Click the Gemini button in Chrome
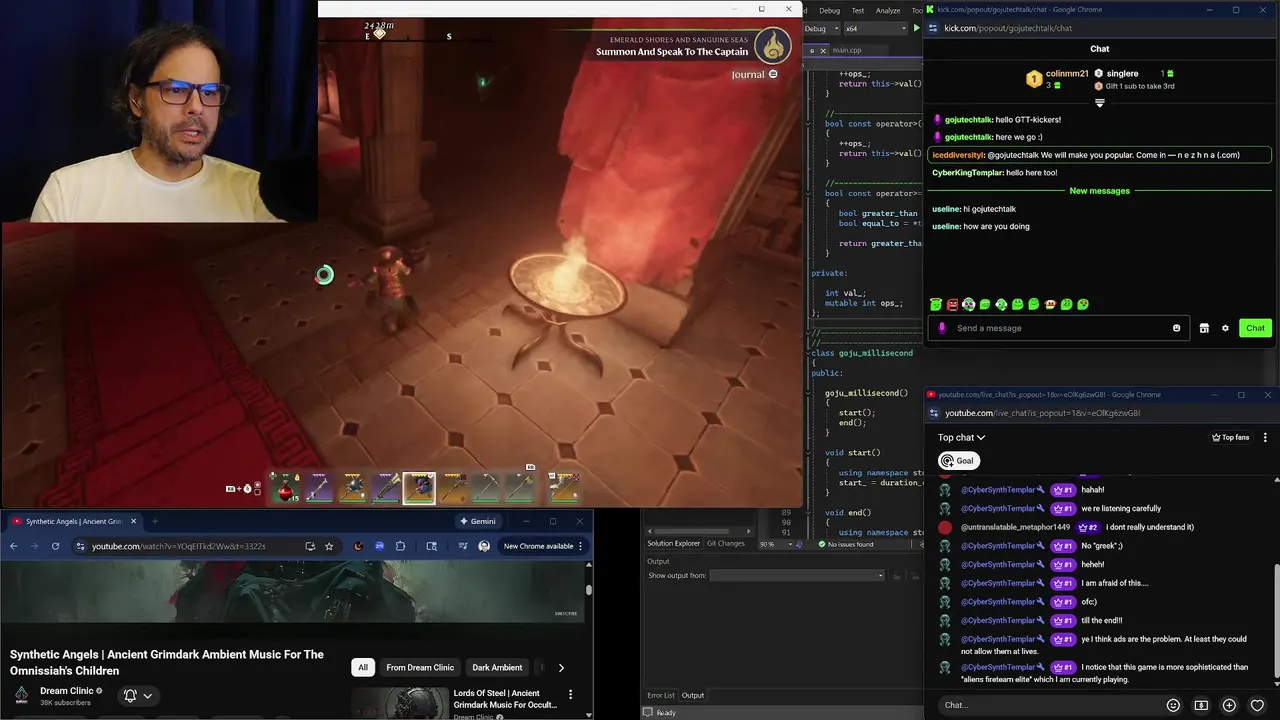 point(477,521)
